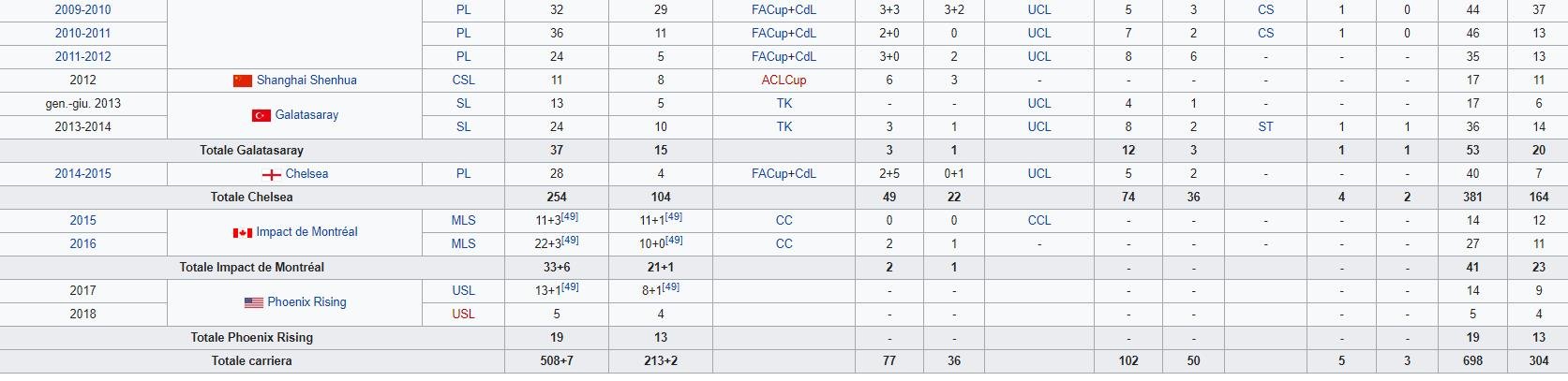Open the 2011-2012 season link
Screen dimensions: 1568x381
point(82,57)
